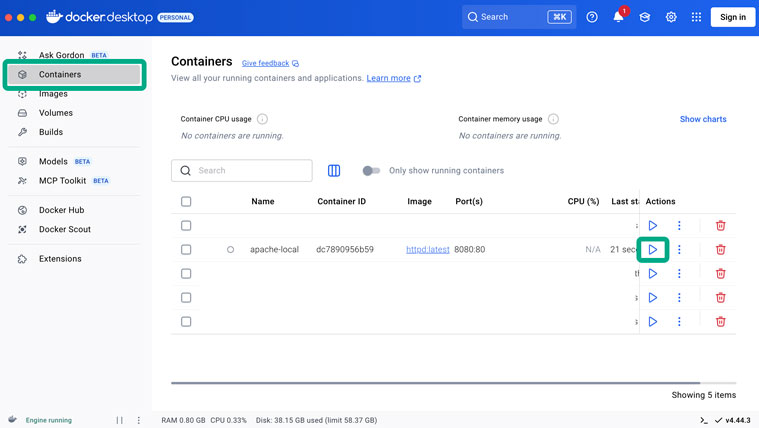Viewport: 759px width, 428px height.
Task: Open MCP Toolkit in the sidebar
Action: [x=74, y=181]
